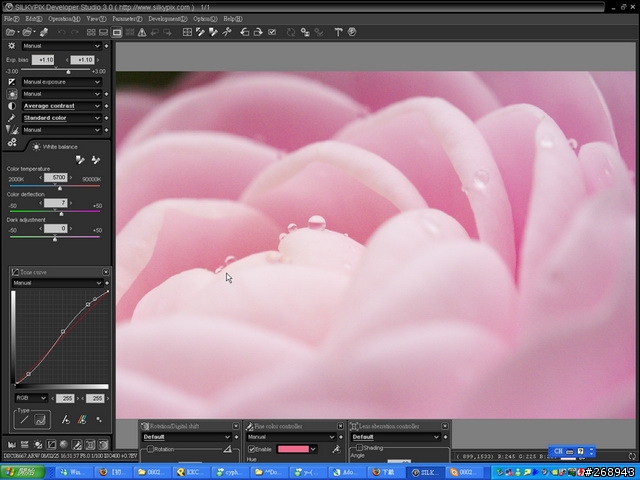This screenshot has height=480, width=640.
Task: Click the white balance skin picker icon
Action: (96, 160)
